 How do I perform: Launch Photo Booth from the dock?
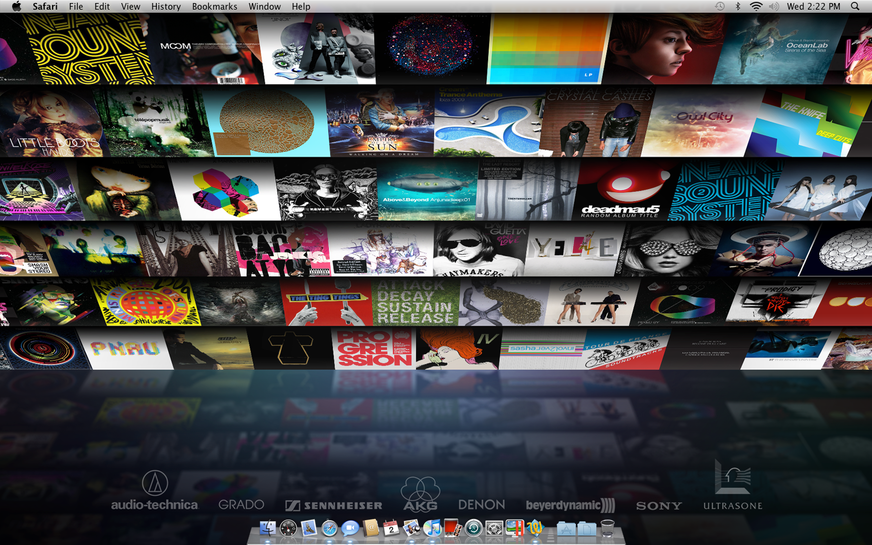pyautogui.click(x=452, y=528)
